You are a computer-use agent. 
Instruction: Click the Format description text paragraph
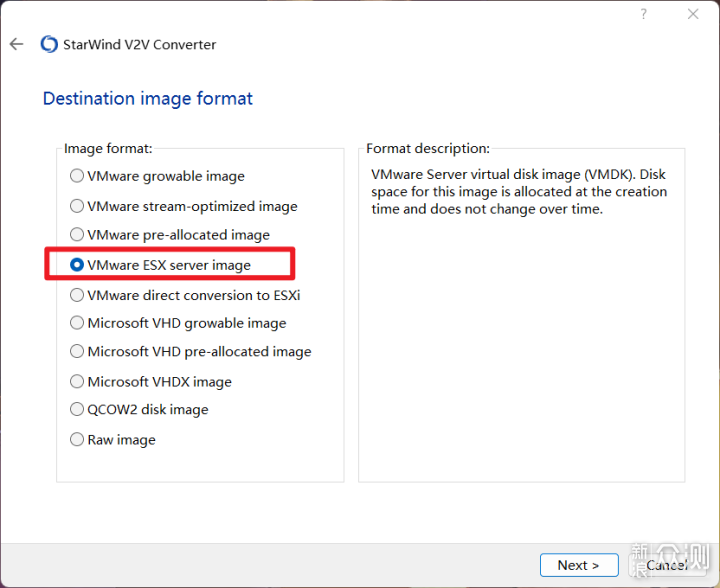click(x=519, y=191)
